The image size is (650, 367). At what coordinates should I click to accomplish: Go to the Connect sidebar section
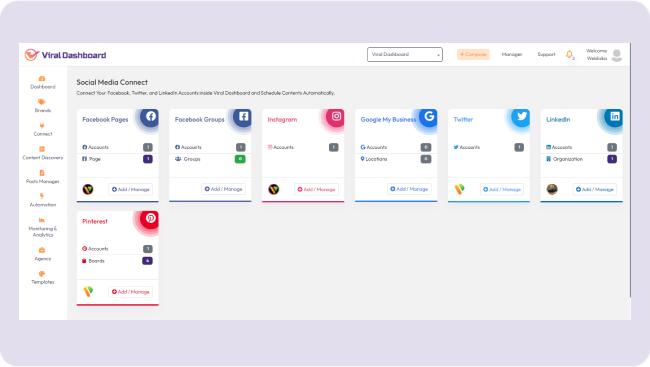42,130
